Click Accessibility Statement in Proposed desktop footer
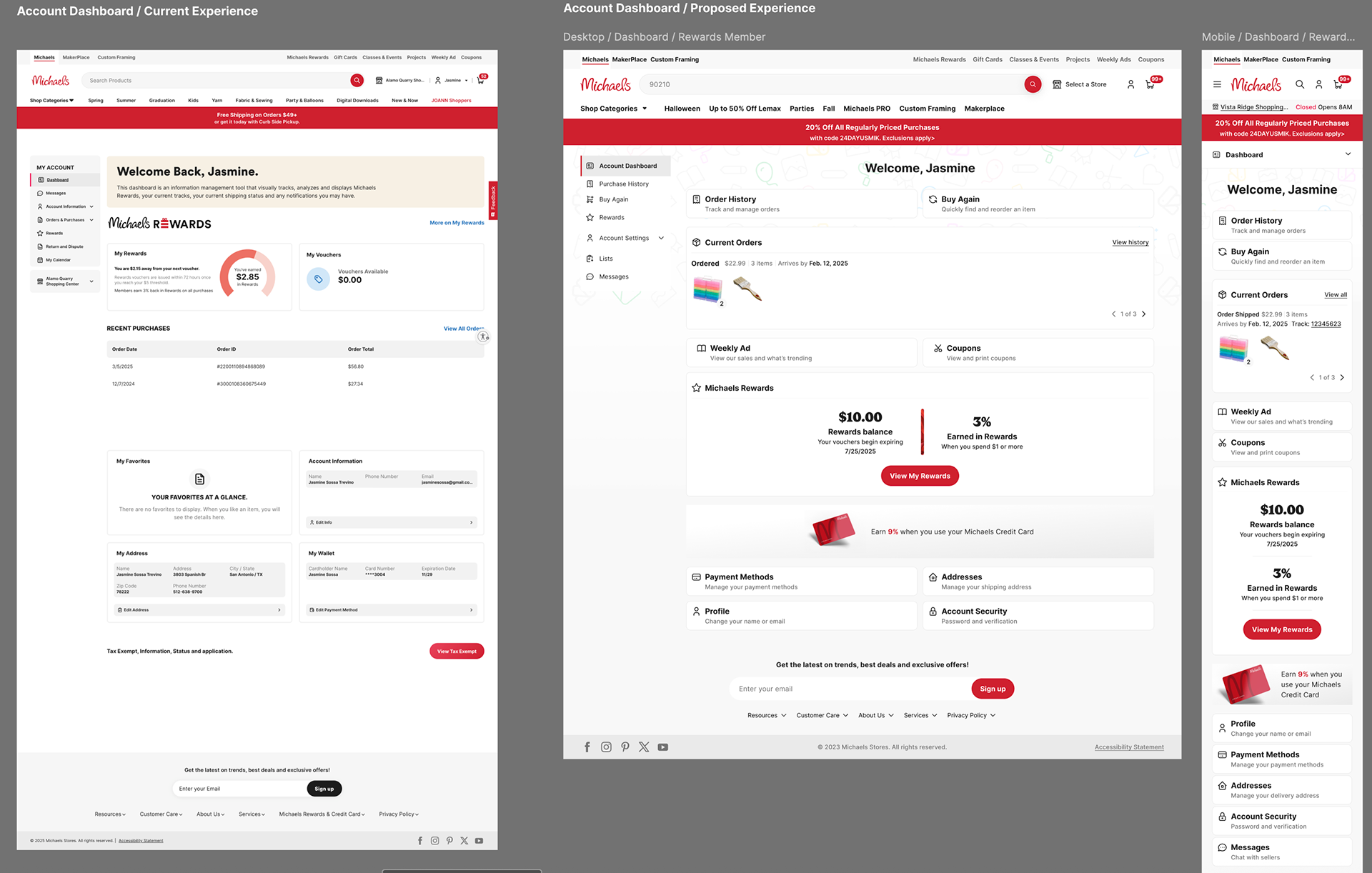This screenshot has width=1372, height=873. 1129,747
